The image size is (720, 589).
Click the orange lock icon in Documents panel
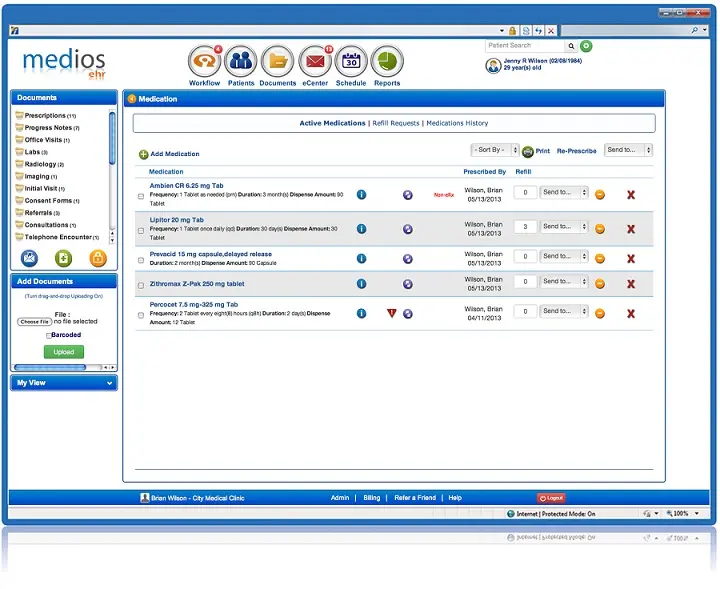[x=98, y=258]
